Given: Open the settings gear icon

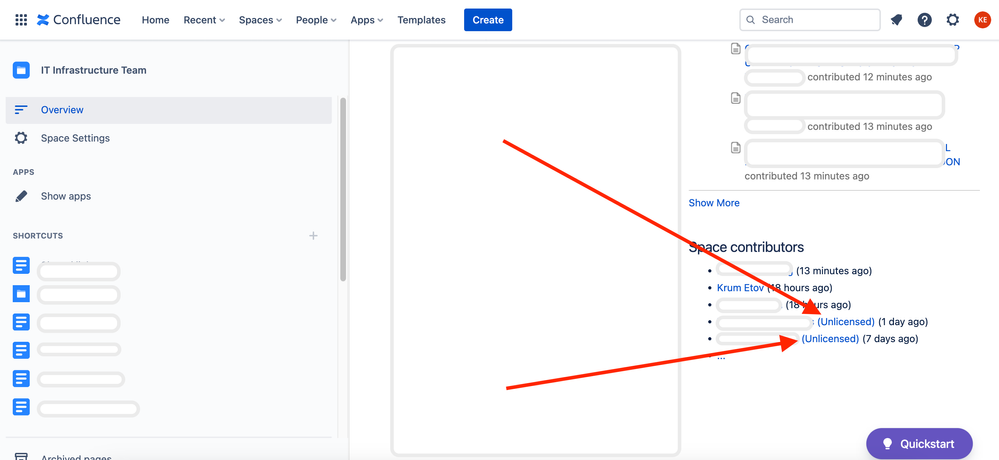Looking at the screenshot, I should [x=953, y=20].
